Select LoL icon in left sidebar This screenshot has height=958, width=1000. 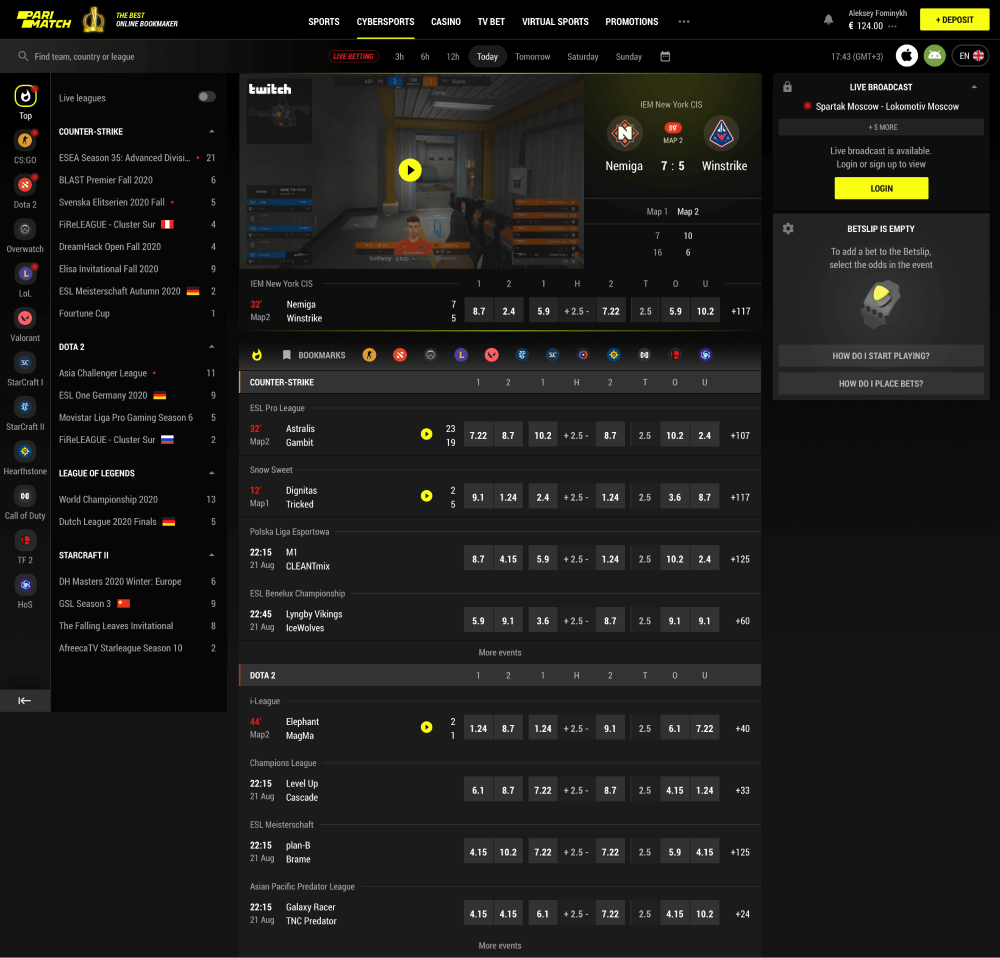(x=25, y=273)
